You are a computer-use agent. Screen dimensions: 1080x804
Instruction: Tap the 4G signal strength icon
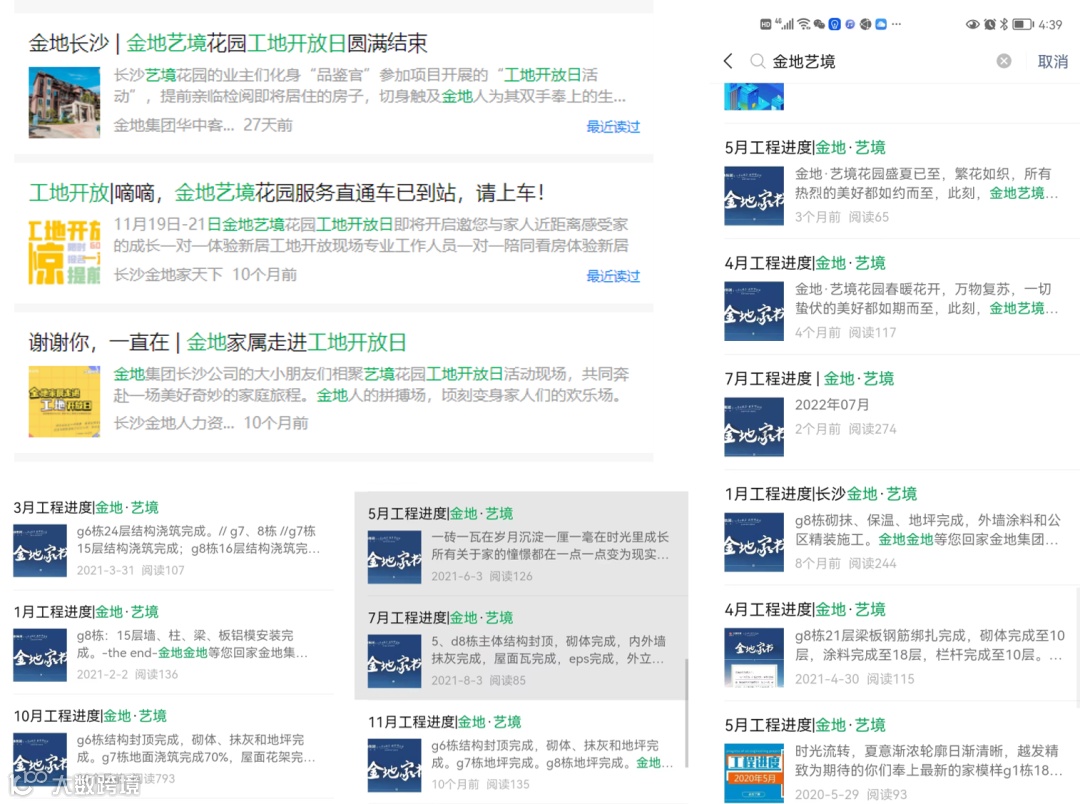pyautogui.click(x=784, y=24)
